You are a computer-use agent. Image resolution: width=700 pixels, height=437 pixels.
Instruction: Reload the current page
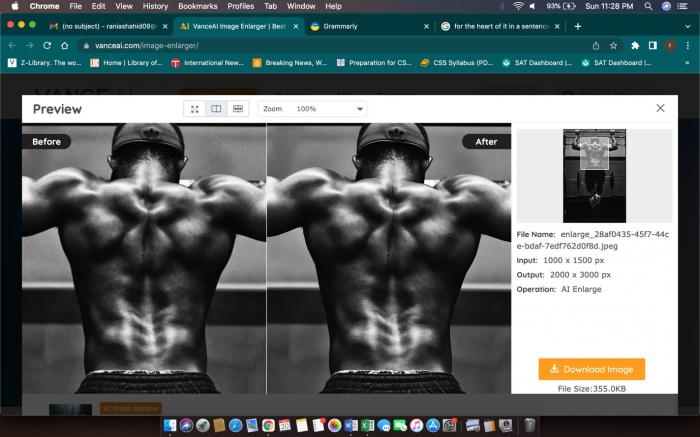pyautogui.click(x=47, y=46)
